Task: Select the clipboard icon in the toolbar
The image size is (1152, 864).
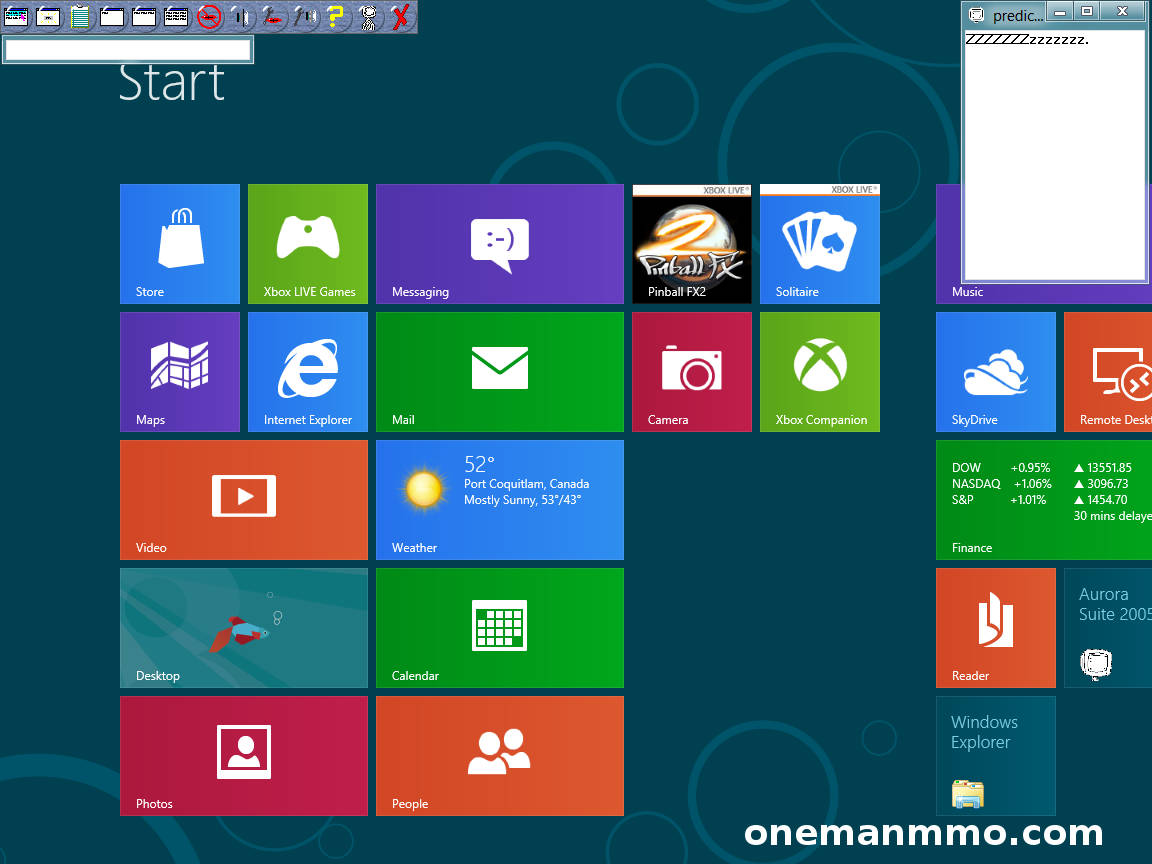Action: point(80,17)
